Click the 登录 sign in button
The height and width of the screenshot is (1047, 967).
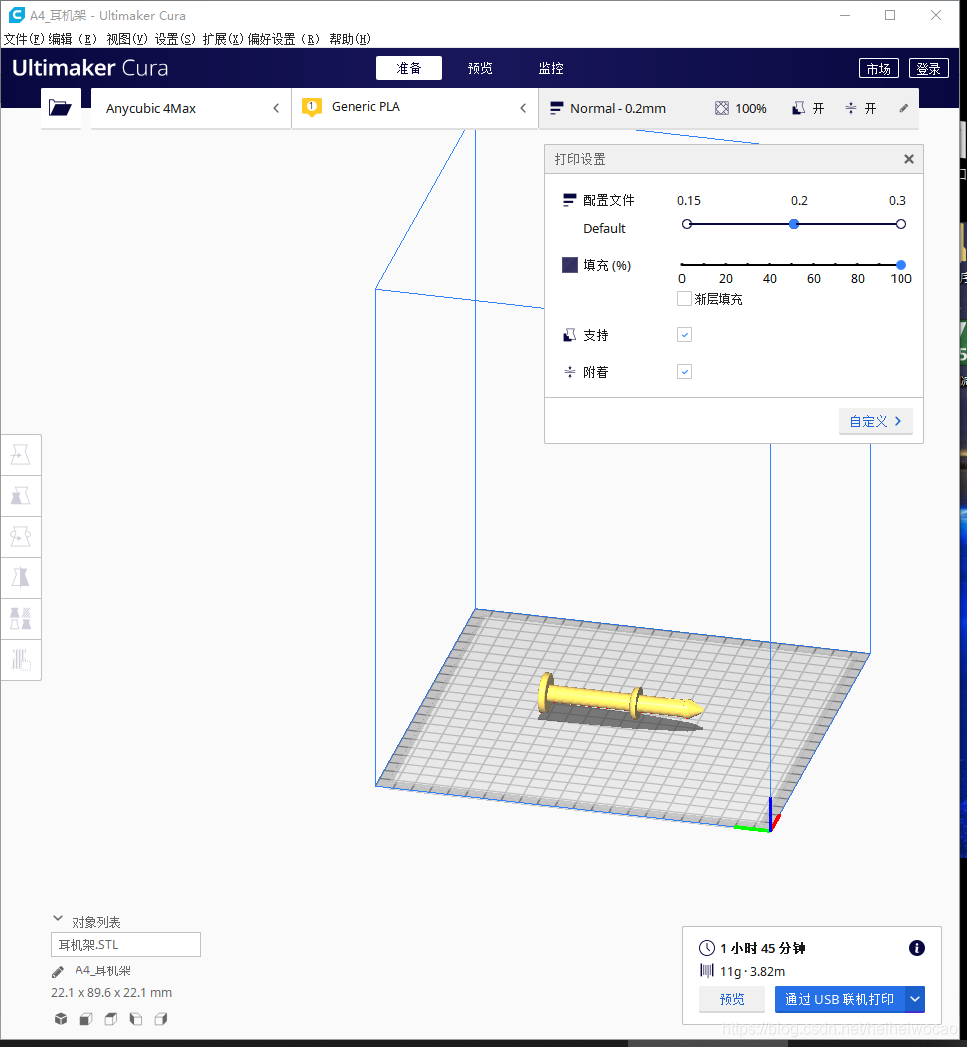tap(928, 68)
